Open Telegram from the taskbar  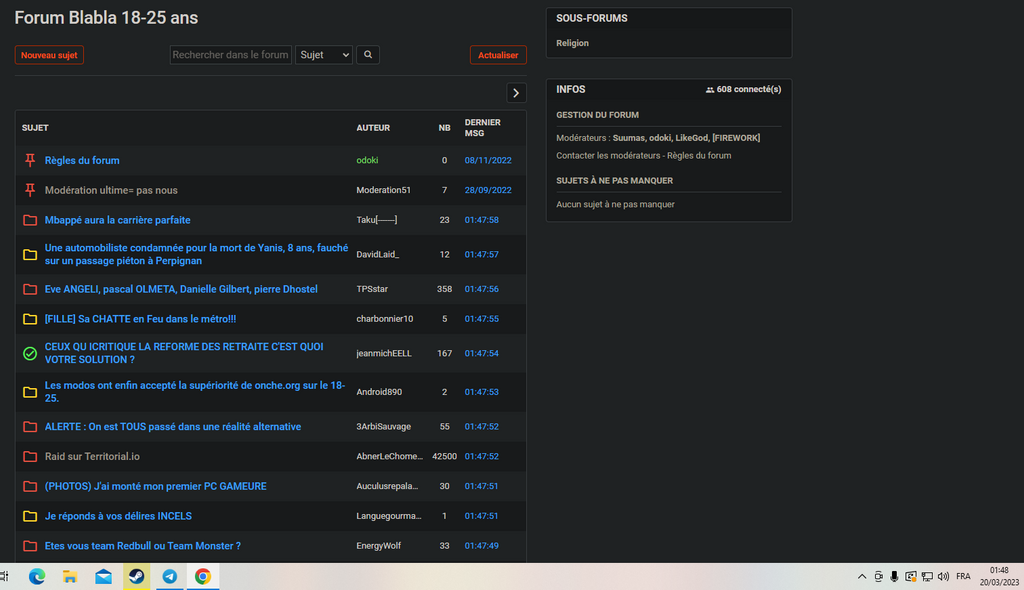point(169,577)
